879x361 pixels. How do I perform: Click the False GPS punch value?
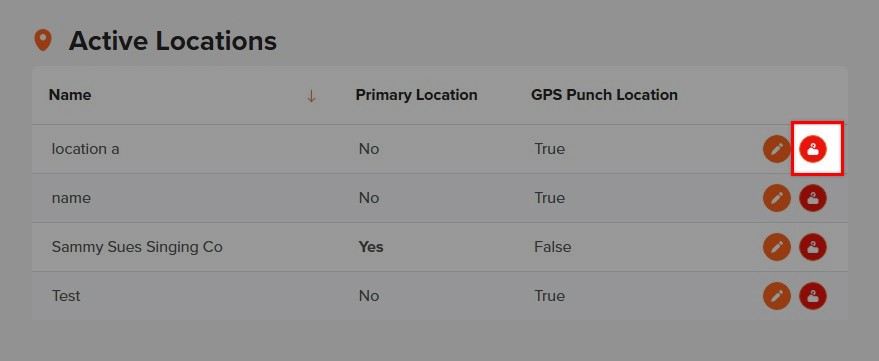pyautogui.click(x=553, y=247)
